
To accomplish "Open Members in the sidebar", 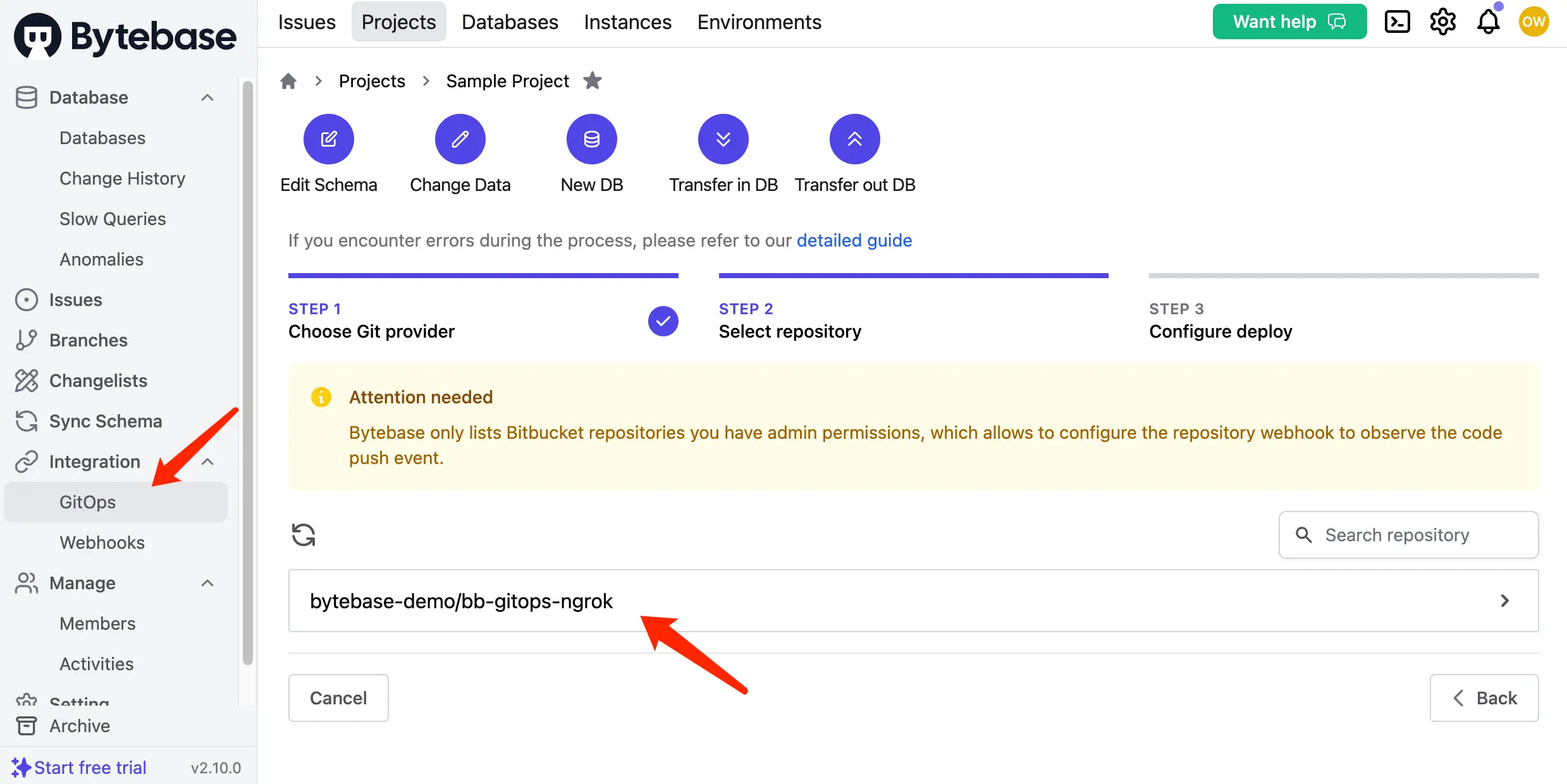I will [x=97, y=623].
